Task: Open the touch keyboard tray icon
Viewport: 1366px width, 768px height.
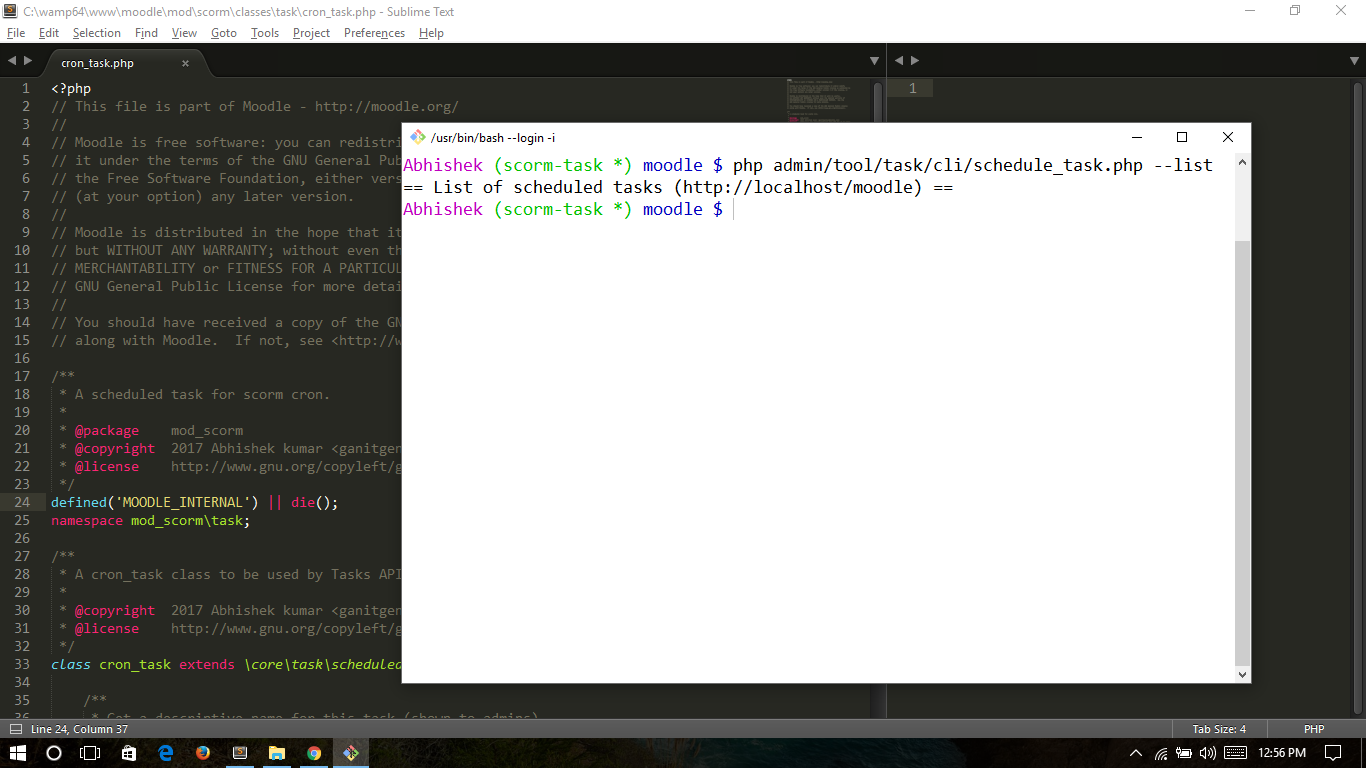Action: tap(1235, 753)
